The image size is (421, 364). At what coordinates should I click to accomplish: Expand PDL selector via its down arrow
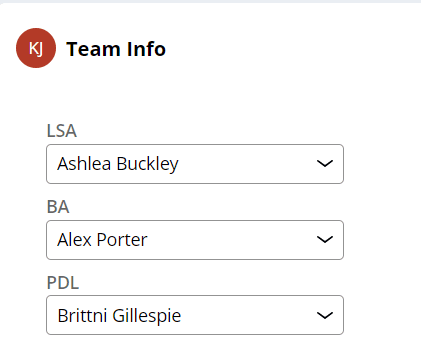coord(325,315)
